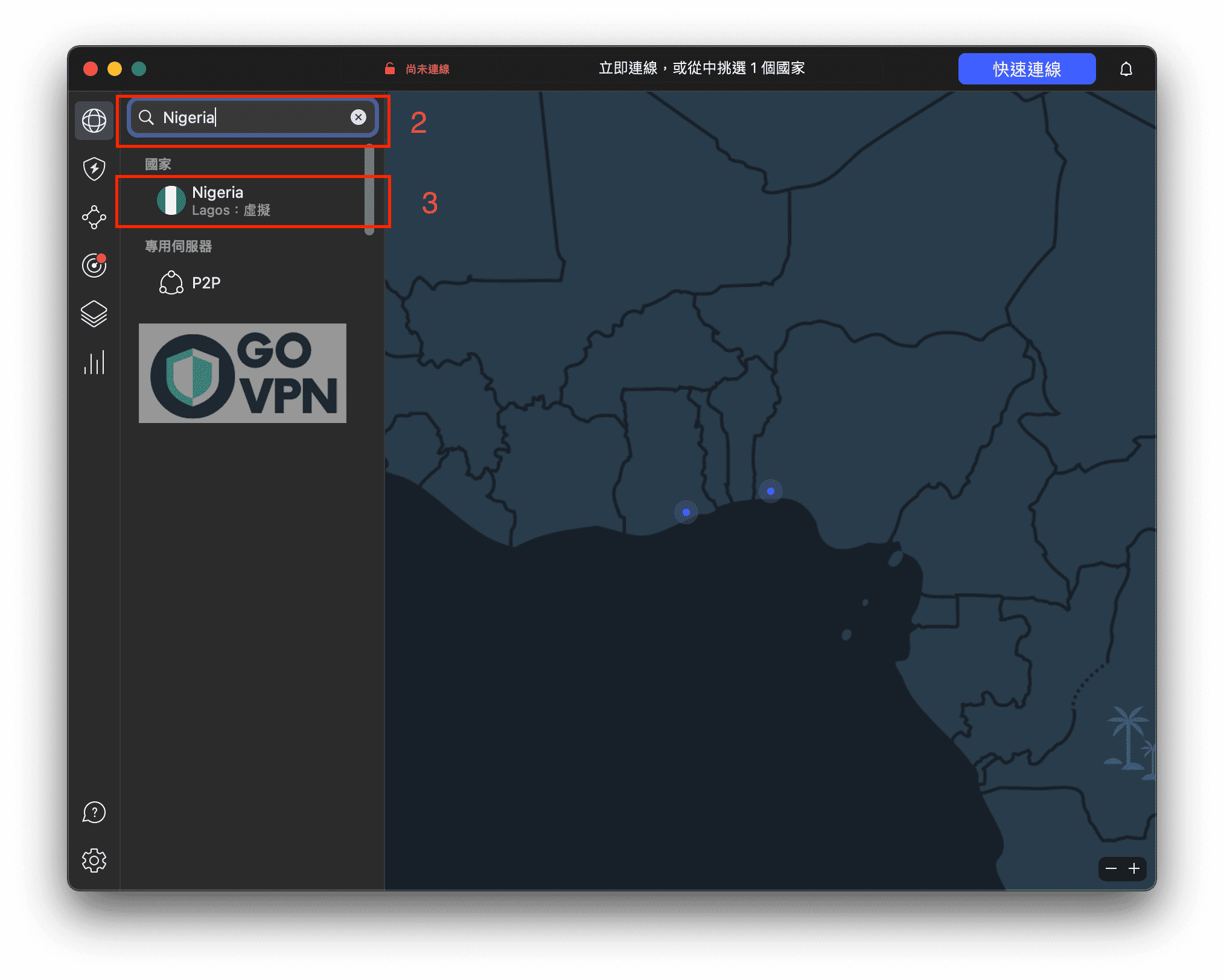The width and height of the screenshot is (1224, 980).
Task: Click the stacked layers sidebar icon
Action: [94, 314]
